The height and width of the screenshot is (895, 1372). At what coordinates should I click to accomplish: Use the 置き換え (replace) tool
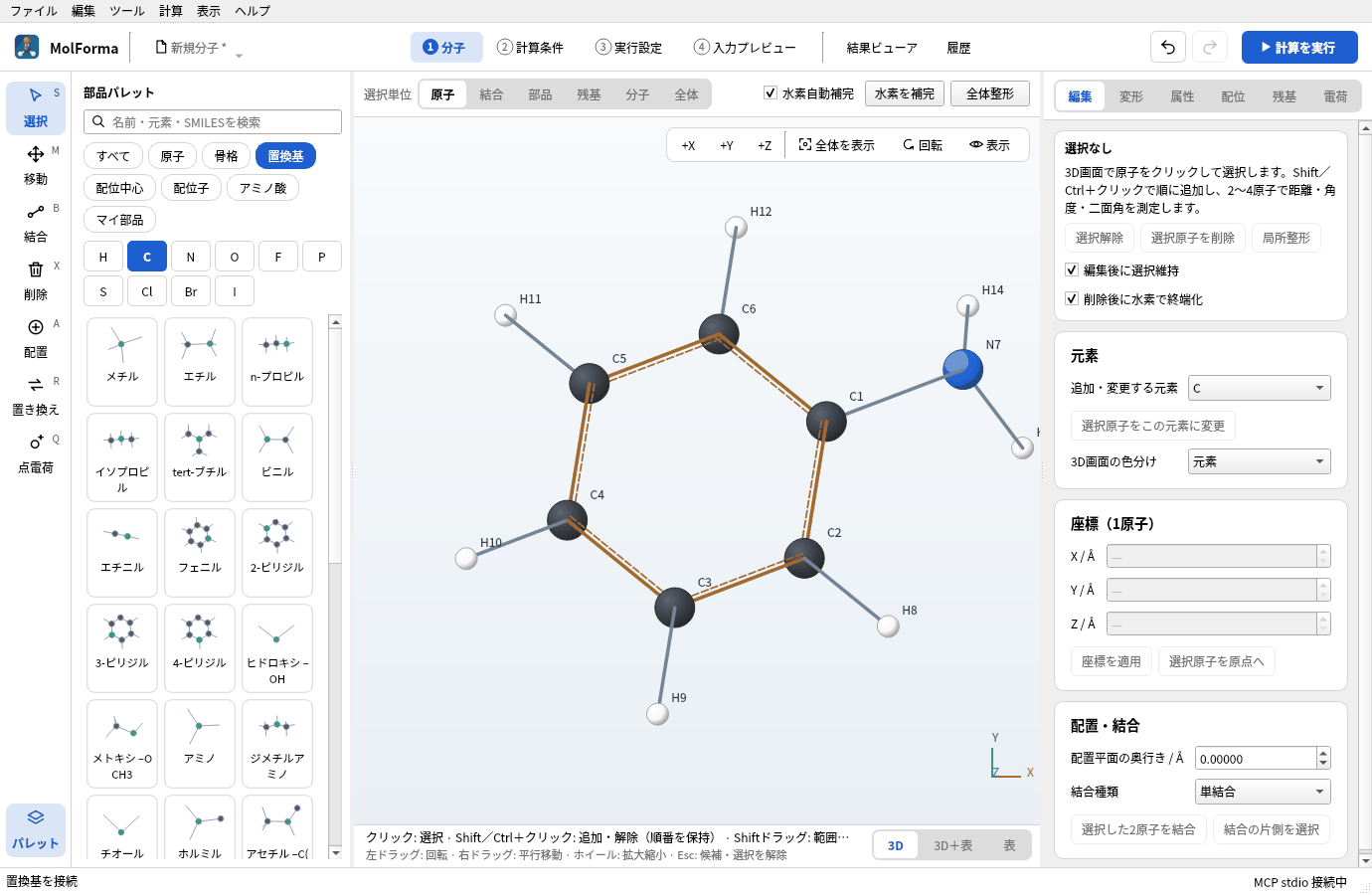[36, 396]
